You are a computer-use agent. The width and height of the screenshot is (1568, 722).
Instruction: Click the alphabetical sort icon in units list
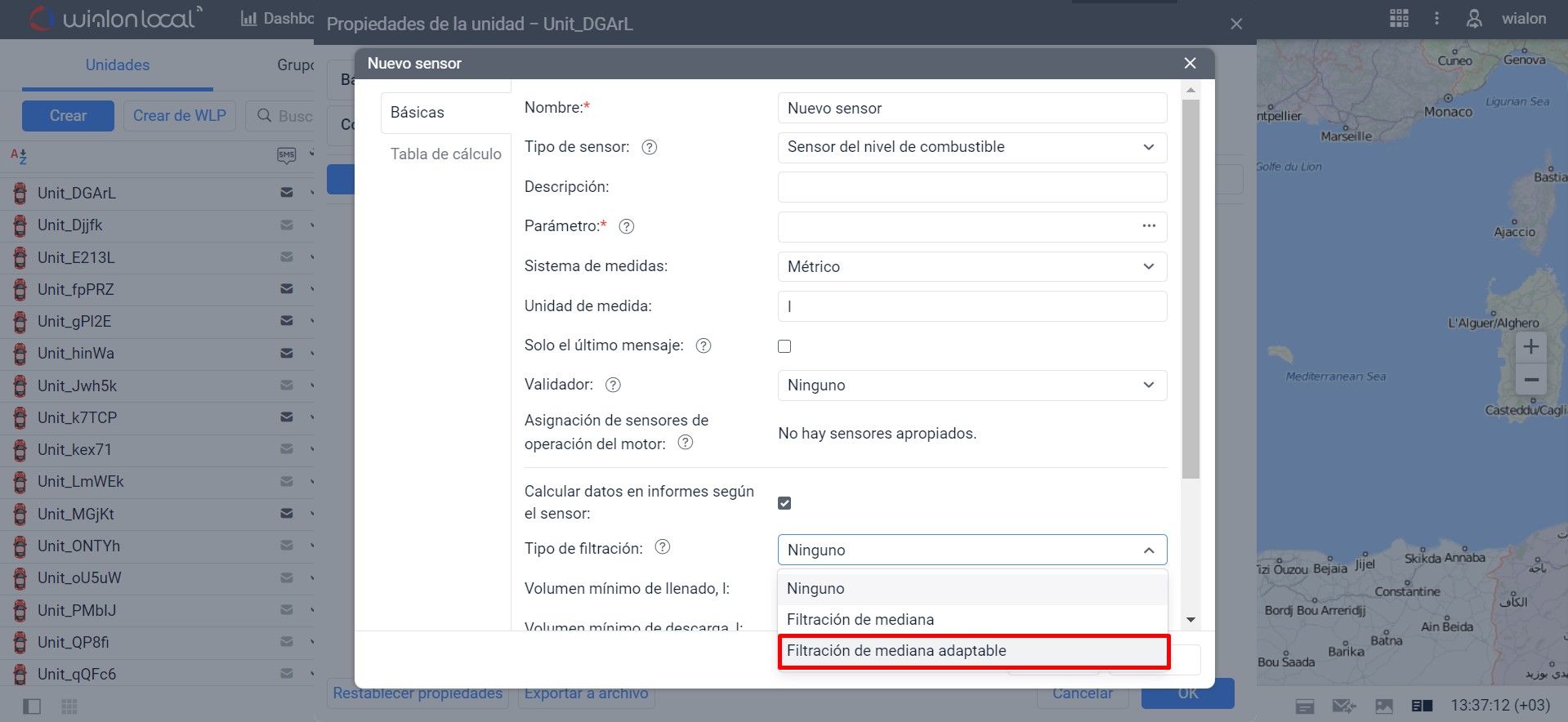click(x=19, y=155)
